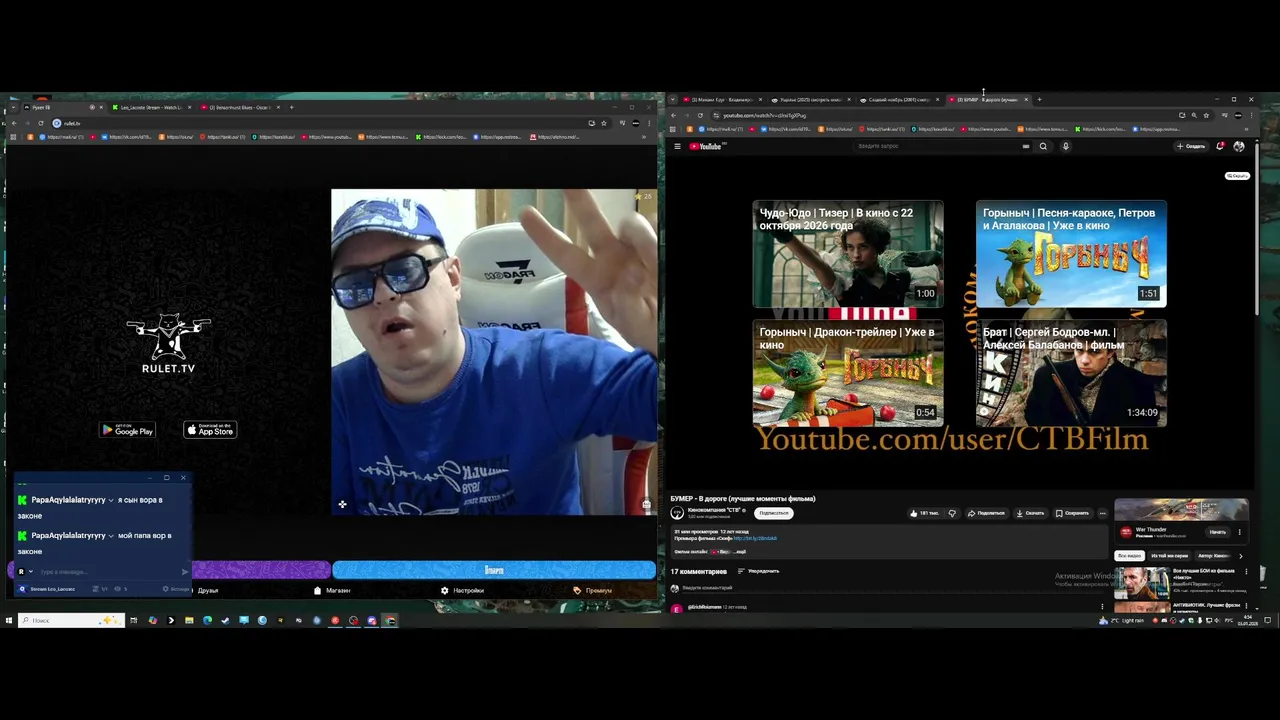This screenshot has height=720, width=1280.
Task: Open Настройки in Rulet.tv bottom menu
Action: click(462, 590)
